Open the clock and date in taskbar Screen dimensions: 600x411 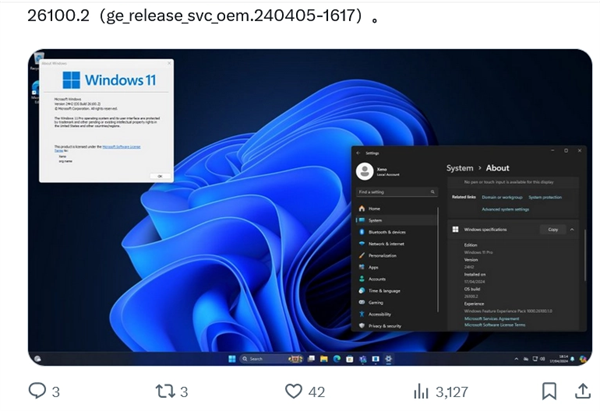pos(559,359)
